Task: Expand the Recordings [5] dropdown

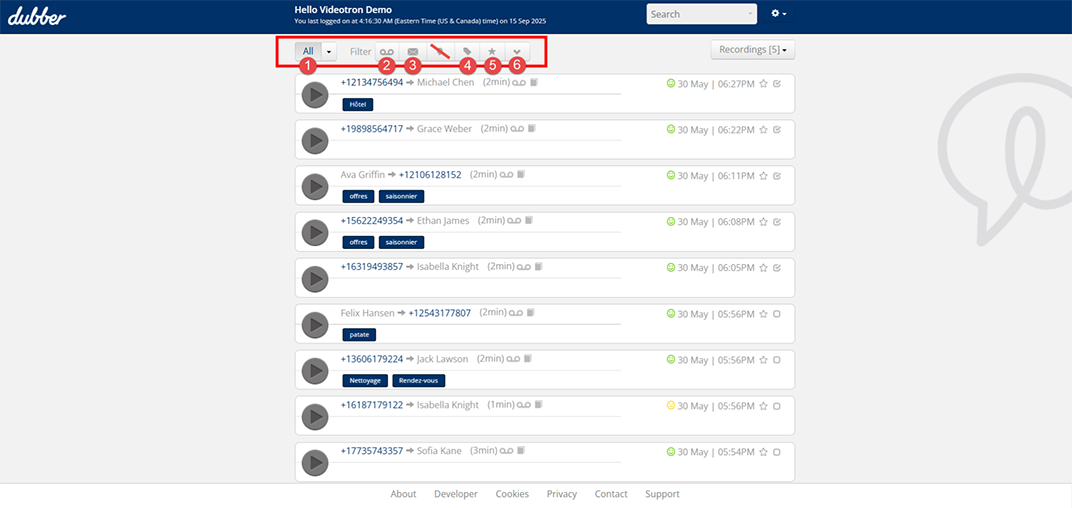Action: [x=752, y=49]
